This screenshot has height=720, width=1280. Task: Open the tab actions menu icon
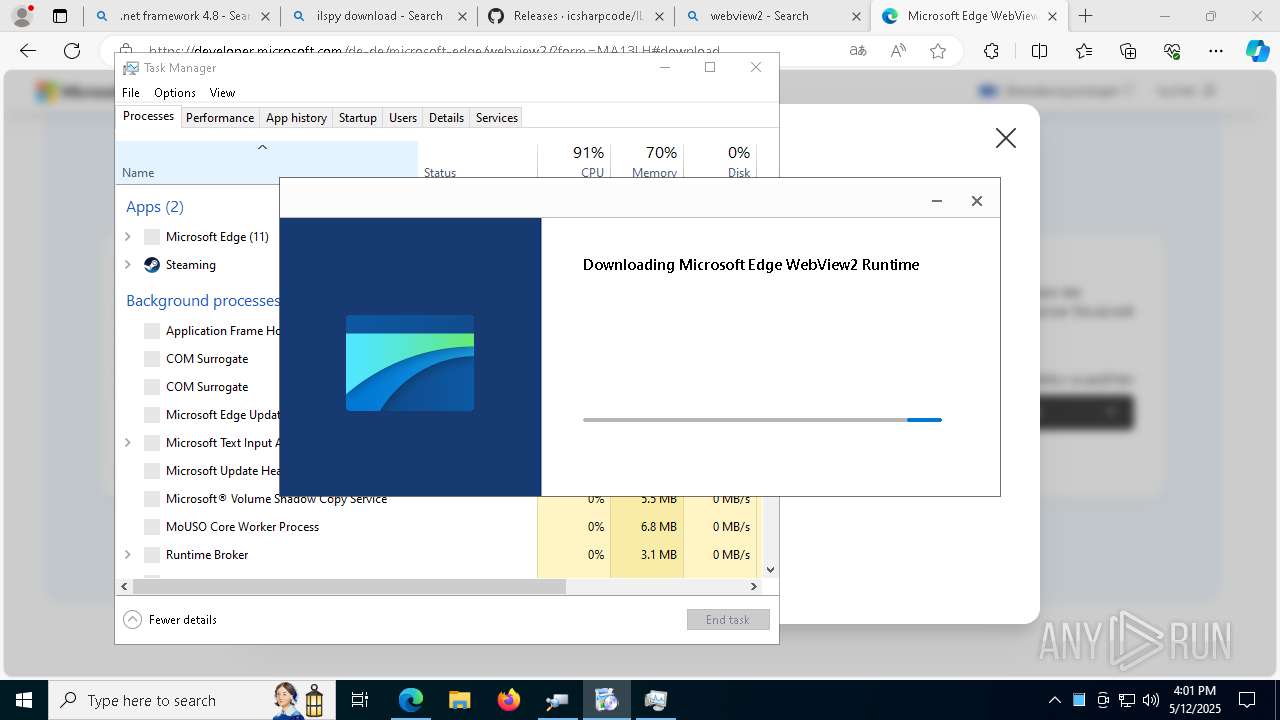click(x=60, y=16)
